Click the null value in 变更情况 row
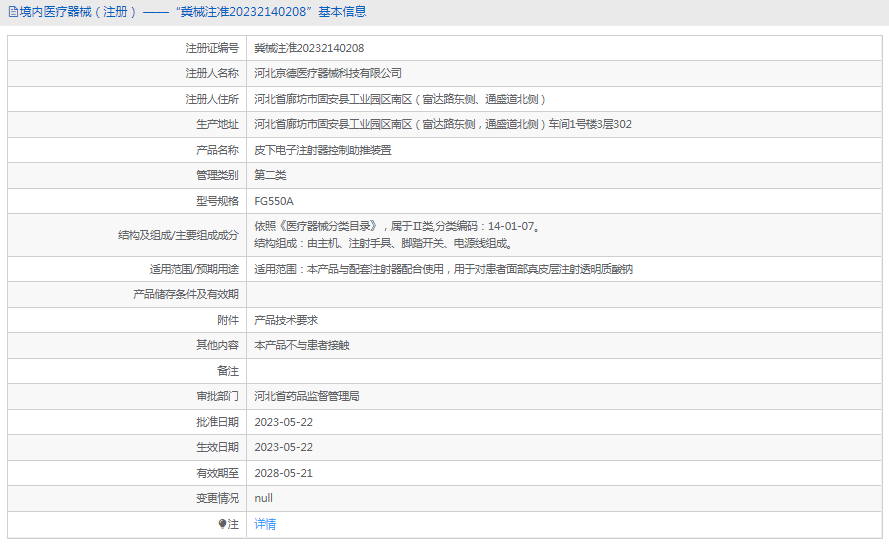Viewport: 889px width, 546px height. point(264,498)
